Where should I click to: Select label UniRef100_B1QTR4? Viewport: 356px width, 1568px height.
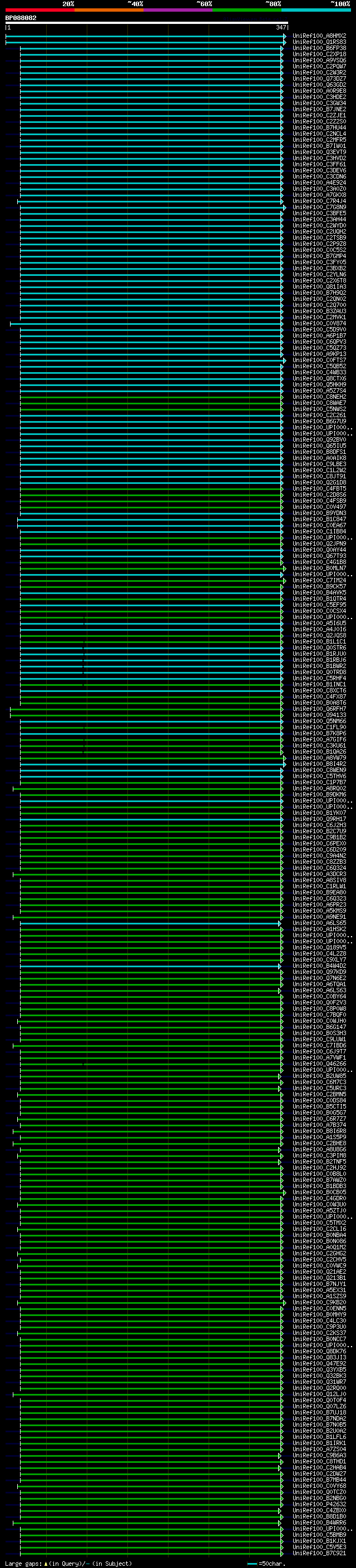(x=319, y=599)
